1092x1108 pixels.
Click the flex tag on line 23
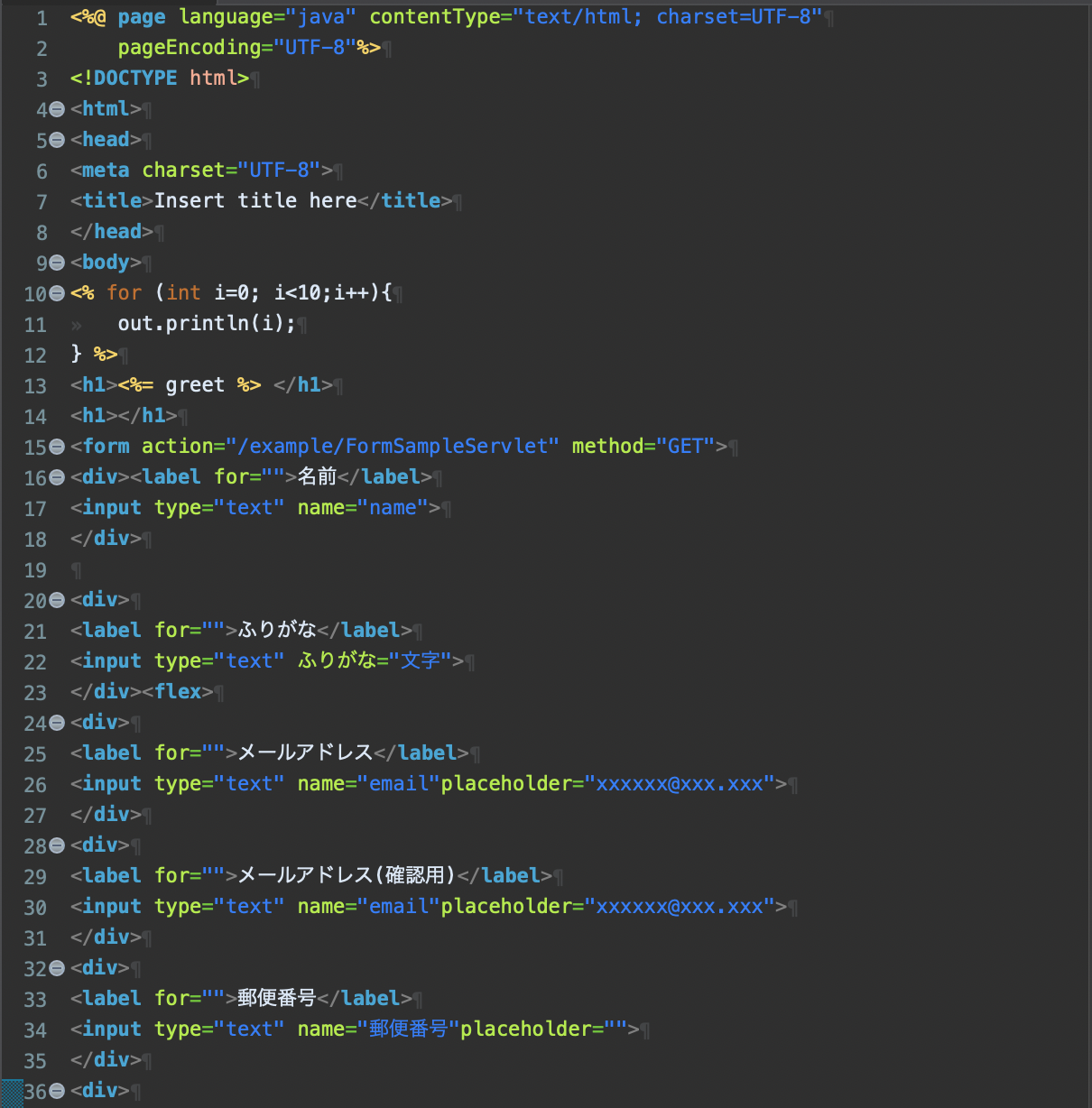coord(178,691)
